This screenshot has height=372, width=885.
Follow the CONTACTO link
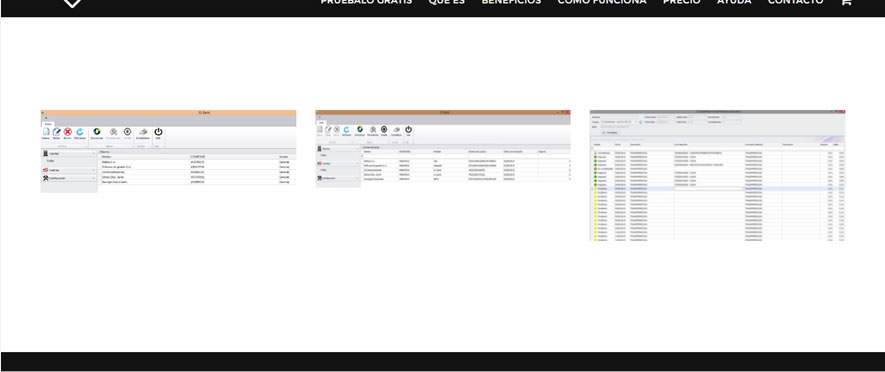click(x=795, y=2)
